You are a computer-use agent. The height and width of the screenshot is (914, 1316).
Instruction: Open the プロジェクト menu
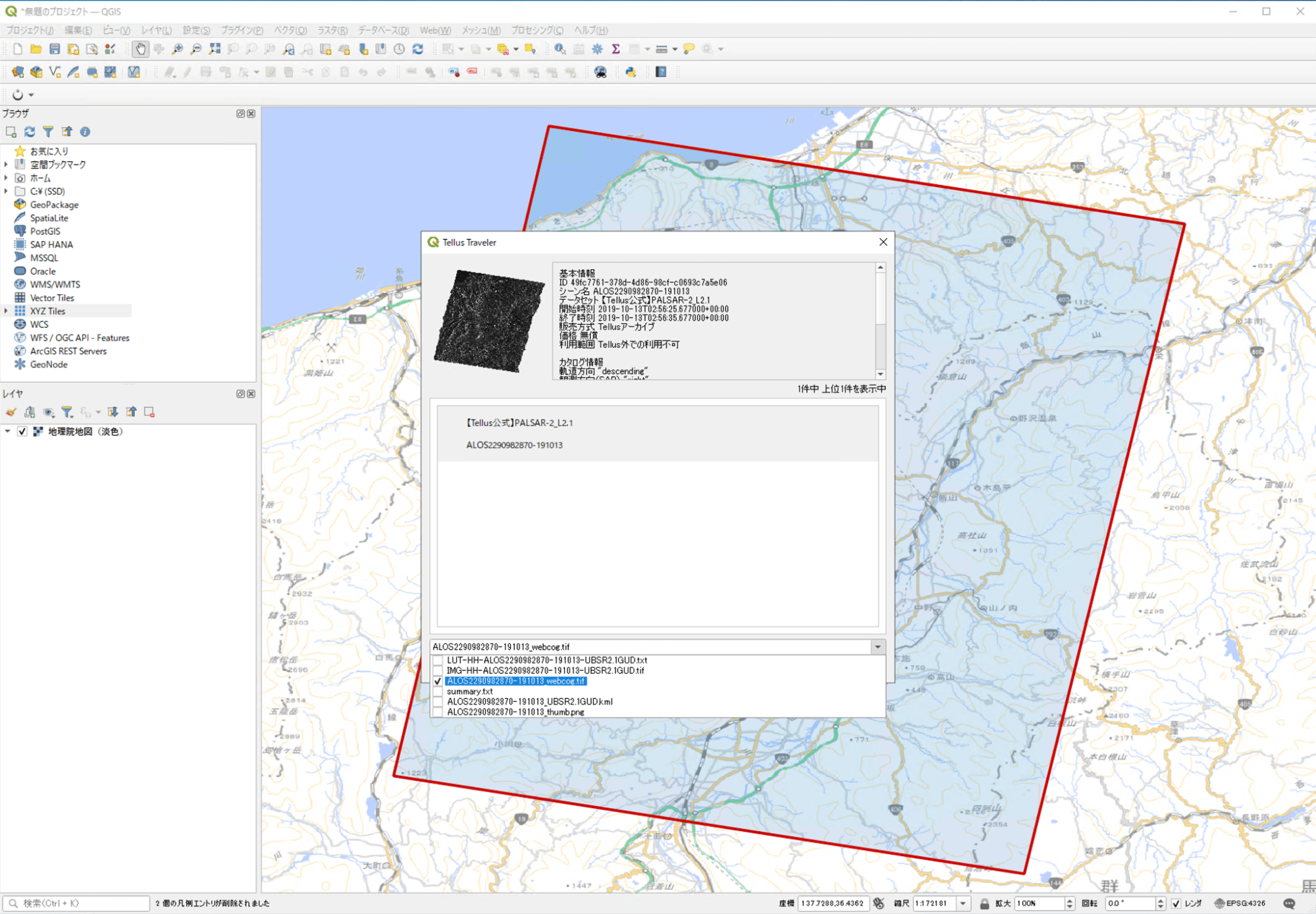tap(30, 30)
